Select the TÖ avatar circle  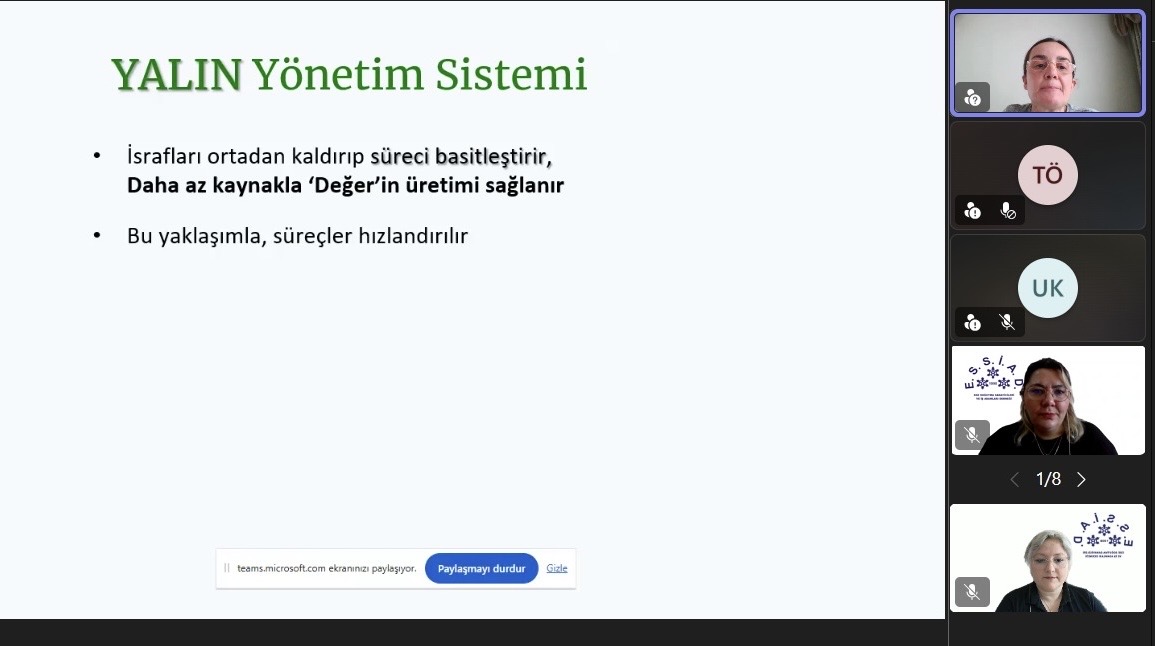pos(1047,175)
